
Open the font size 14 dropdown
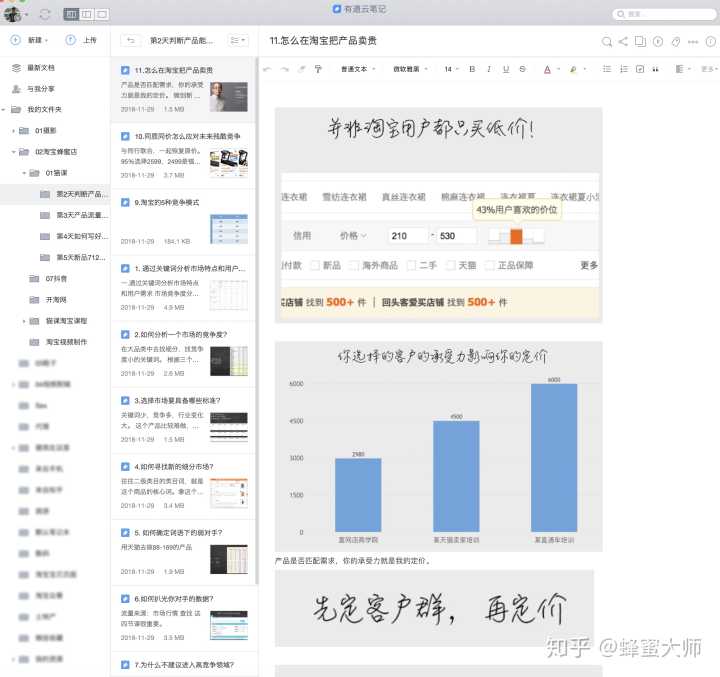[451, 70]
